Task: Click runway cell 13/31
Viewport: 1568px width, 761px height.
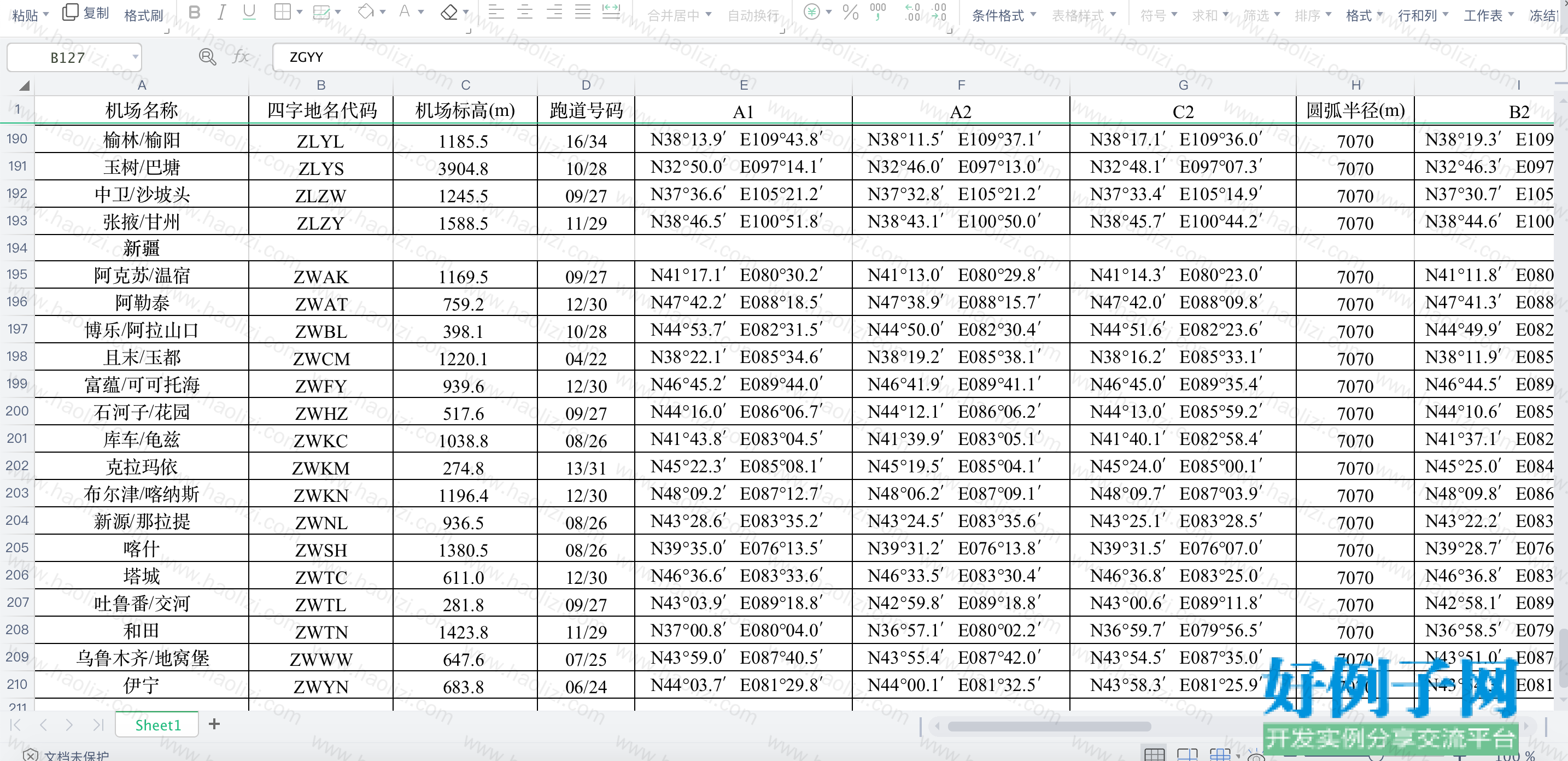Action: click(x=586, y=467)
